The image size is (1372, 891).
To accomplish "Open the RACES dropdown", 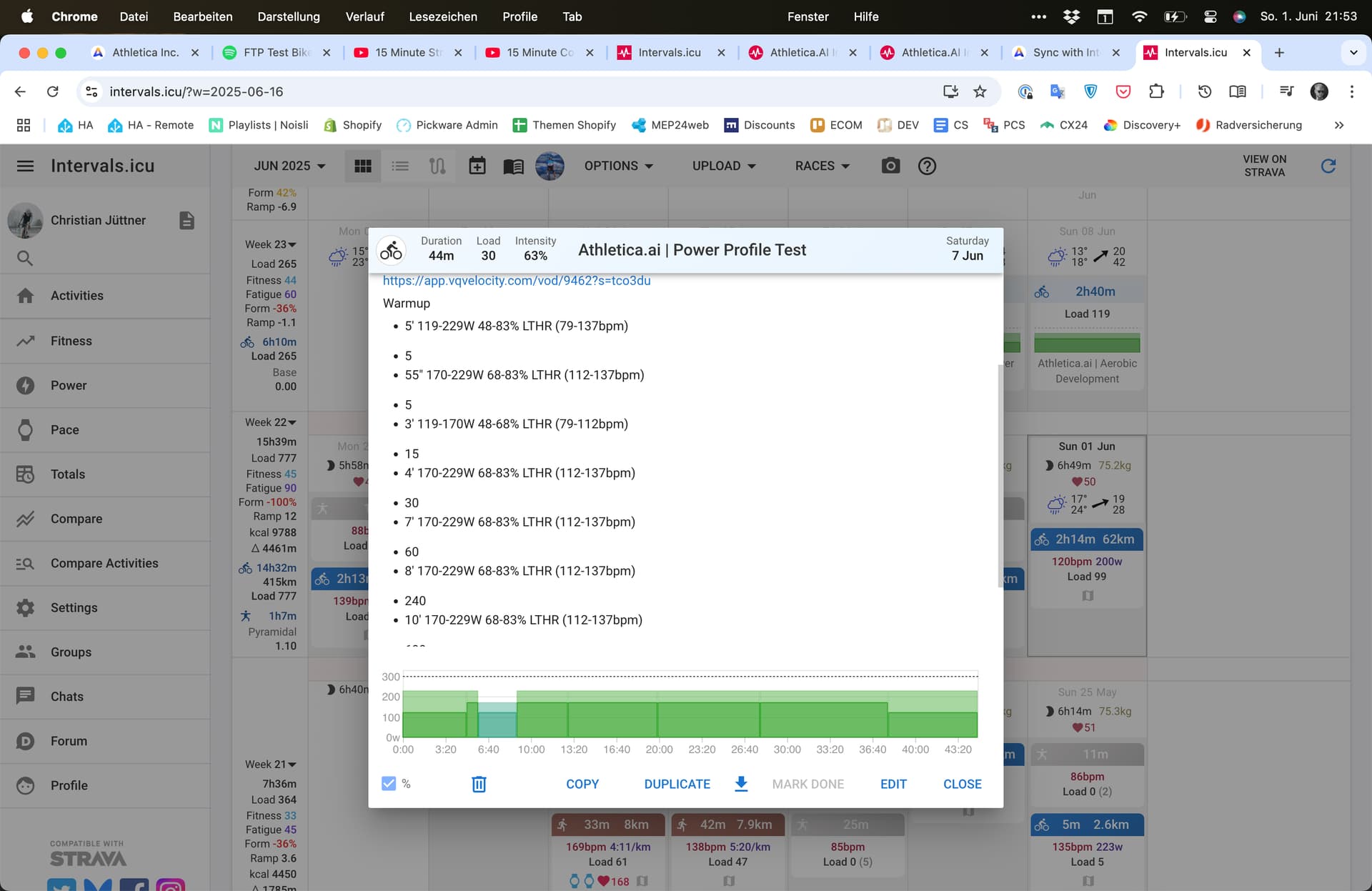I will point(822,166).
